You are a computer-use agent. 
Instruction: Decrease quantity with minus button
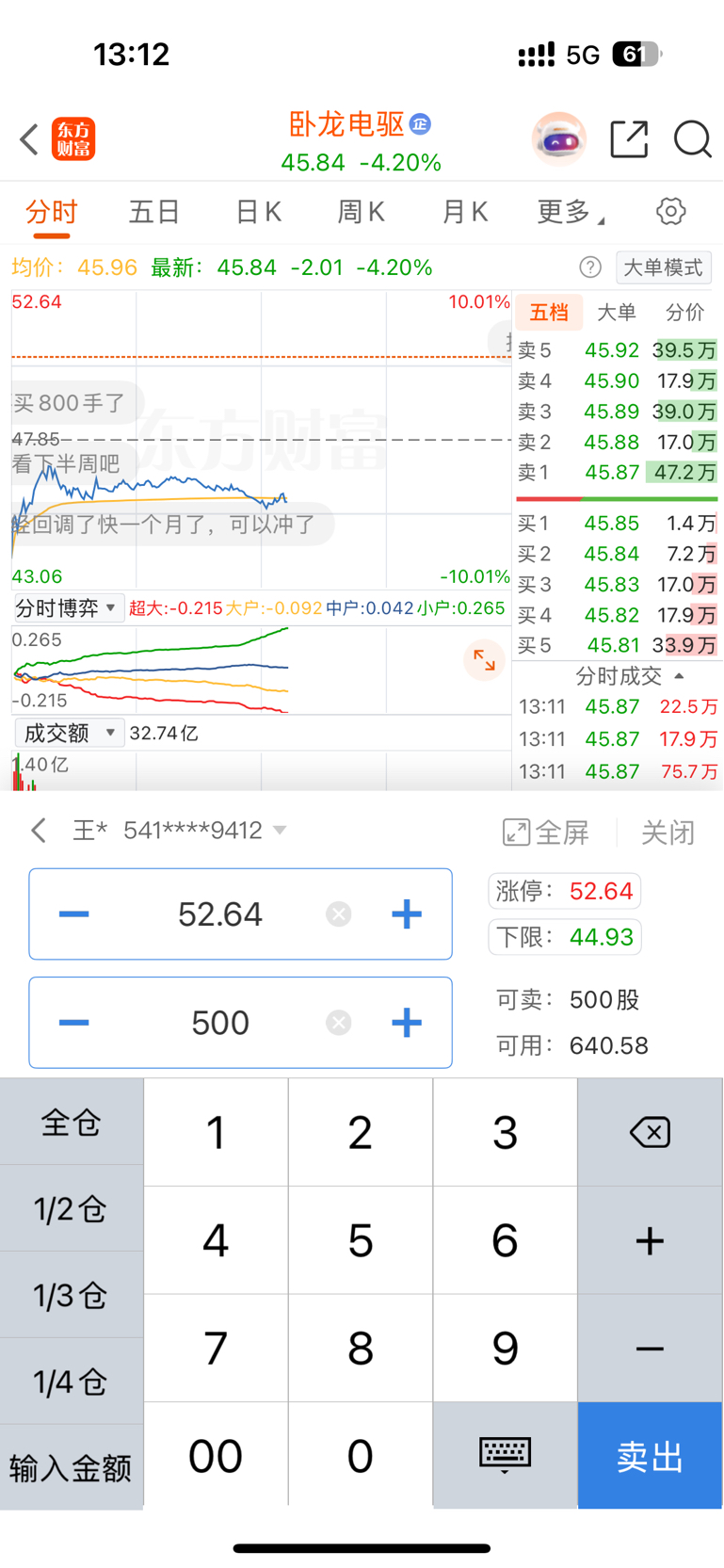coord(73,1023)
